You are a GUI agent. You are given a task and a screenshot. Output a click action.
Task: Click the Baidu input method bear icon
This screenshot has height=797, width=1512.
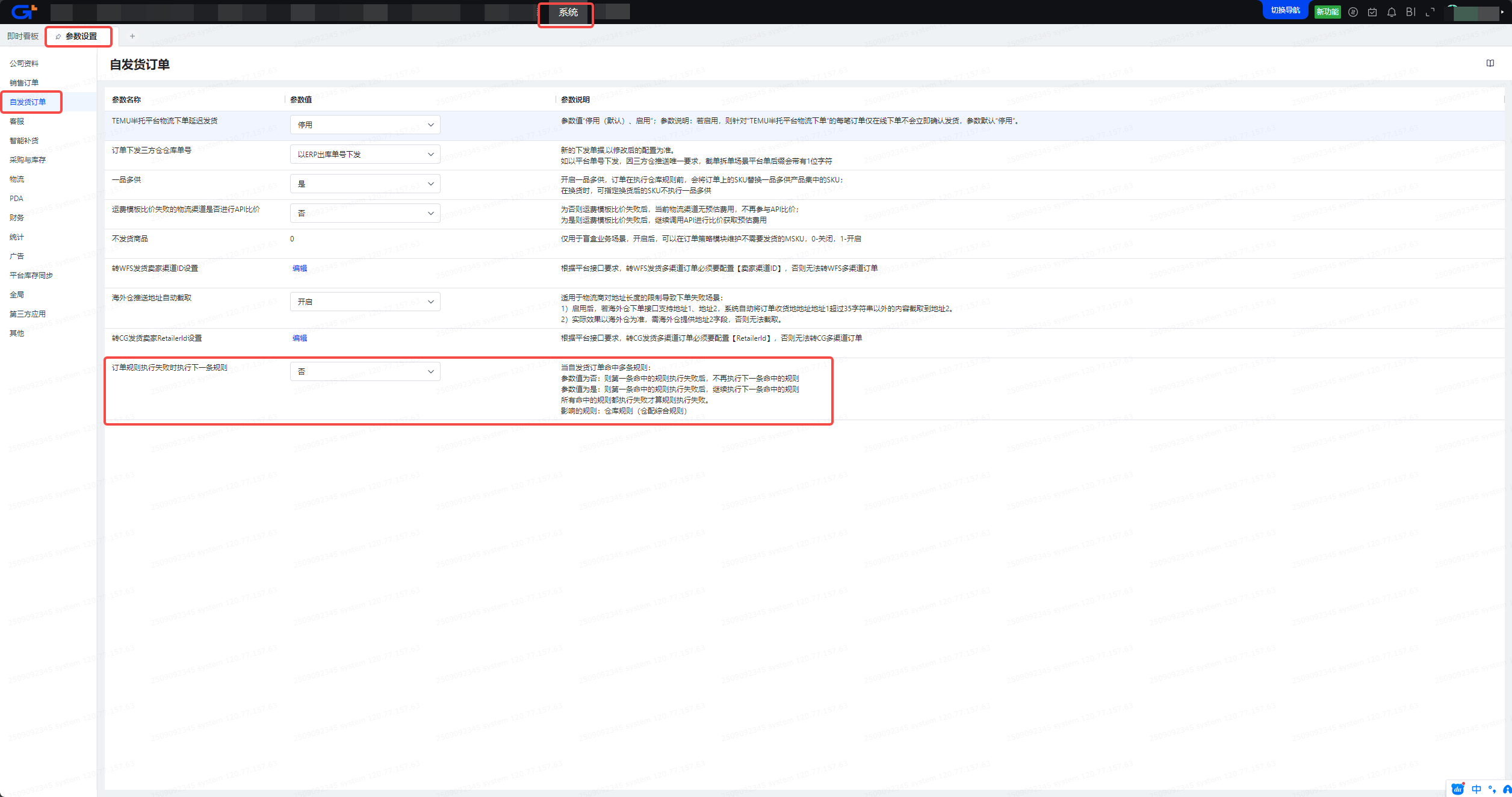point(1457,789)
